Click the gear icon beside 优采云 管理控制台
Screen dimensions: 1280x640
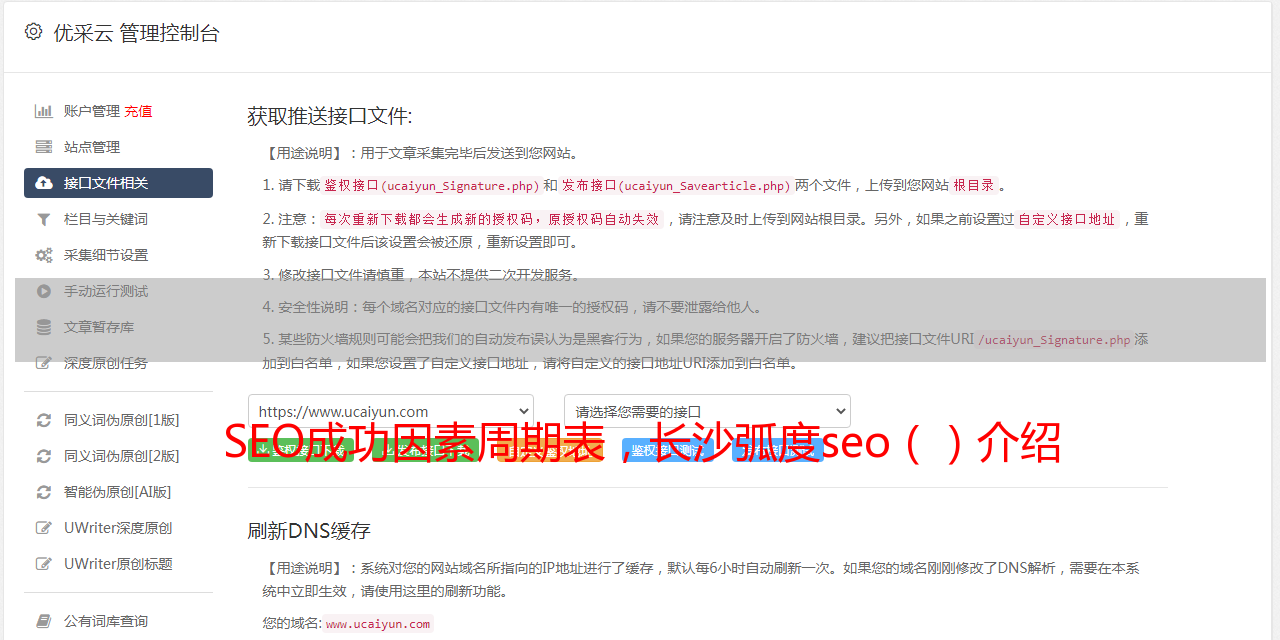[33, 32]
